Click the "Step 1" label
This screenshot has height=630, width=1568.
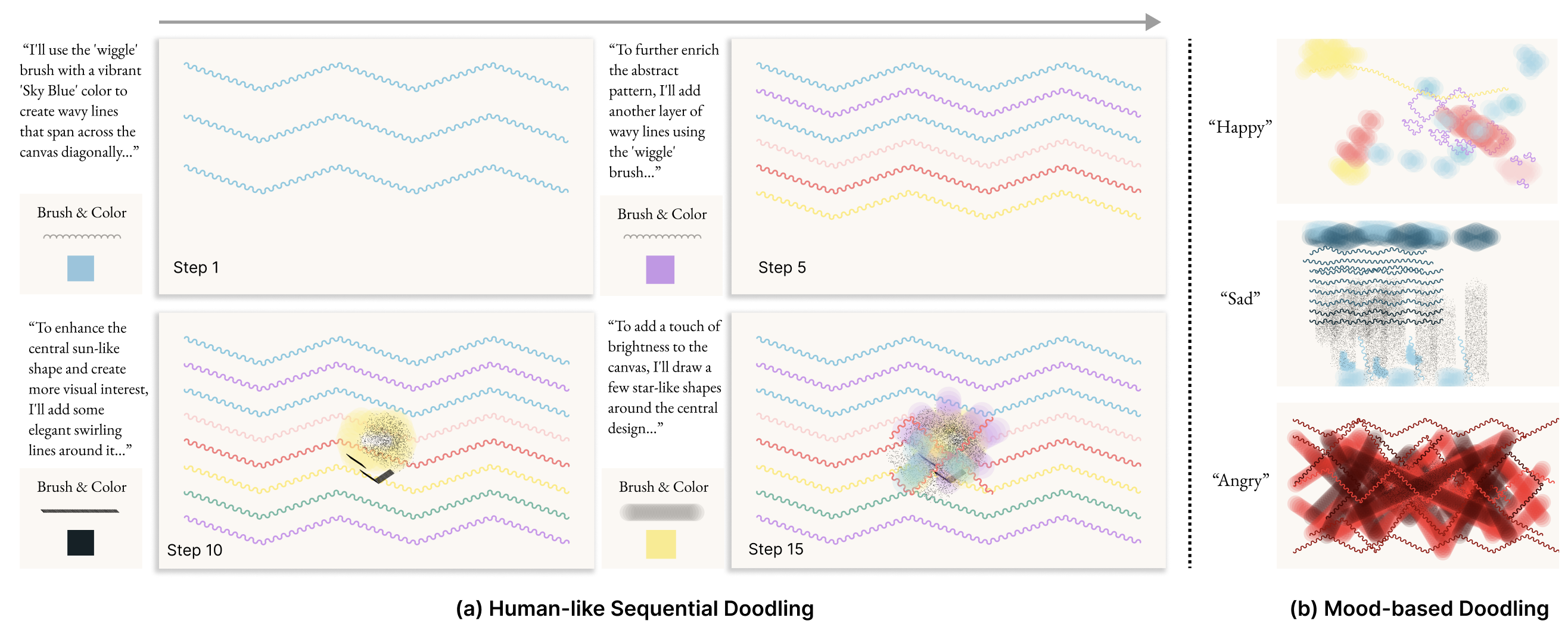(x=196, y=267)
